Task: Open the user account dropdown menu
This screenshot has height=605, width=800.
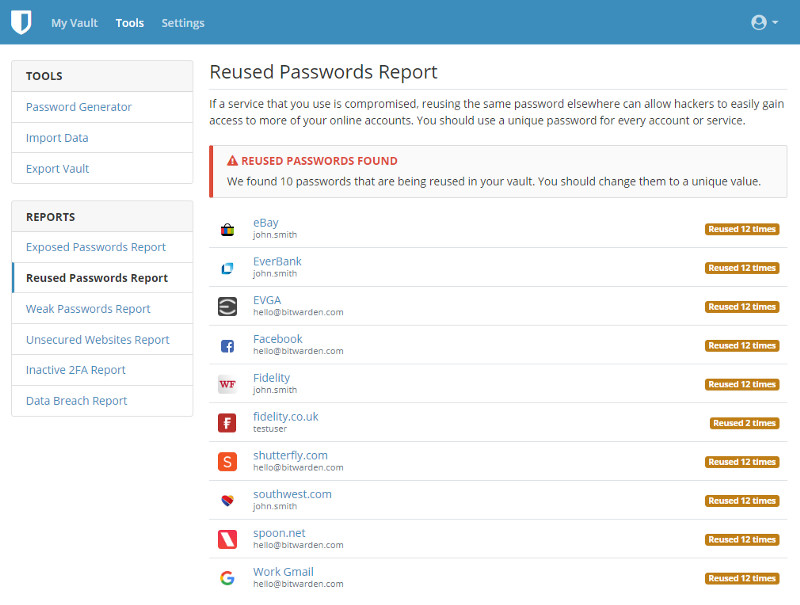Action: point(764,22)
